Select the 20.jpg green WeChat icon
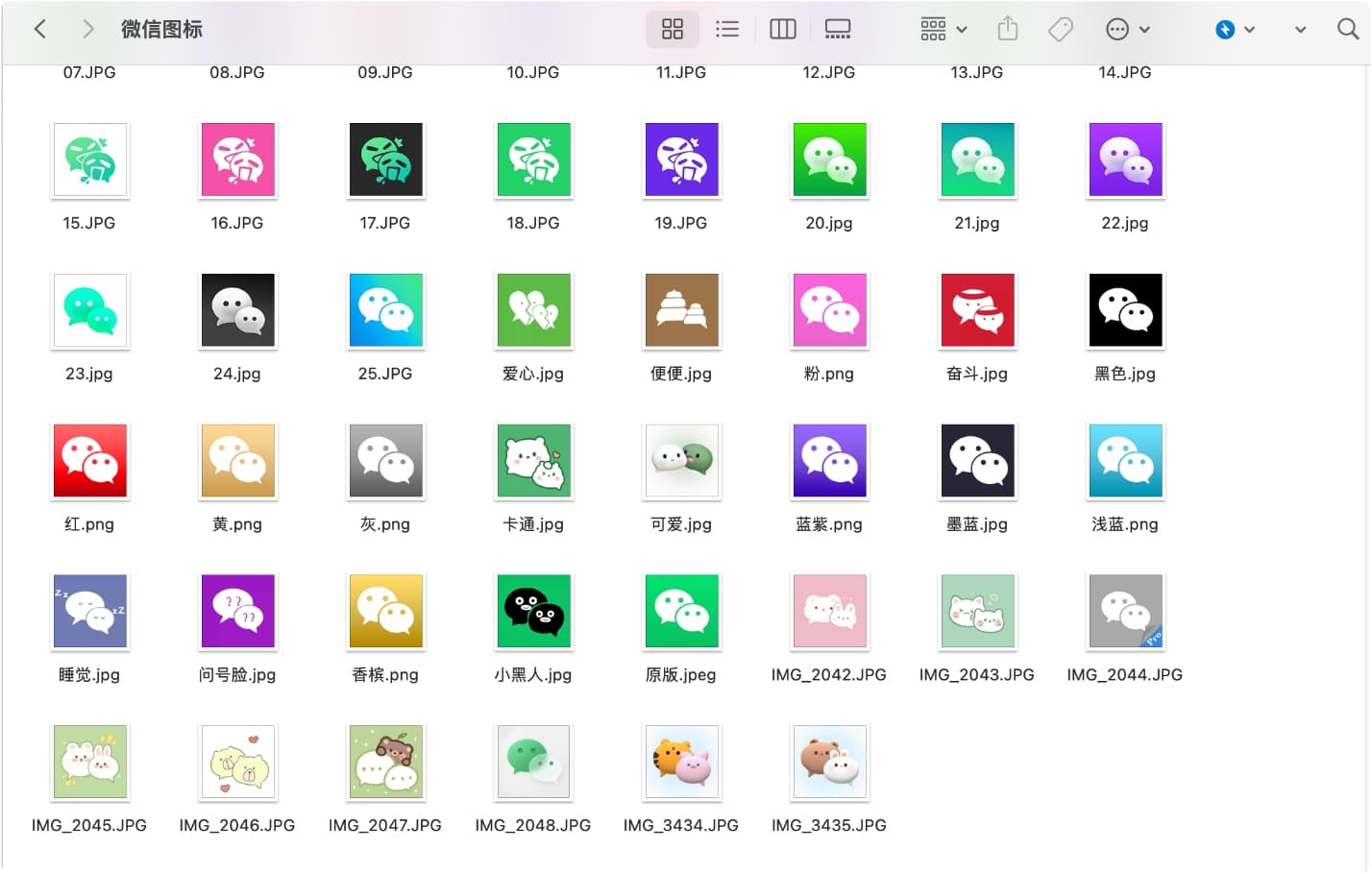The image size is (1372, 874). (829, 159)
